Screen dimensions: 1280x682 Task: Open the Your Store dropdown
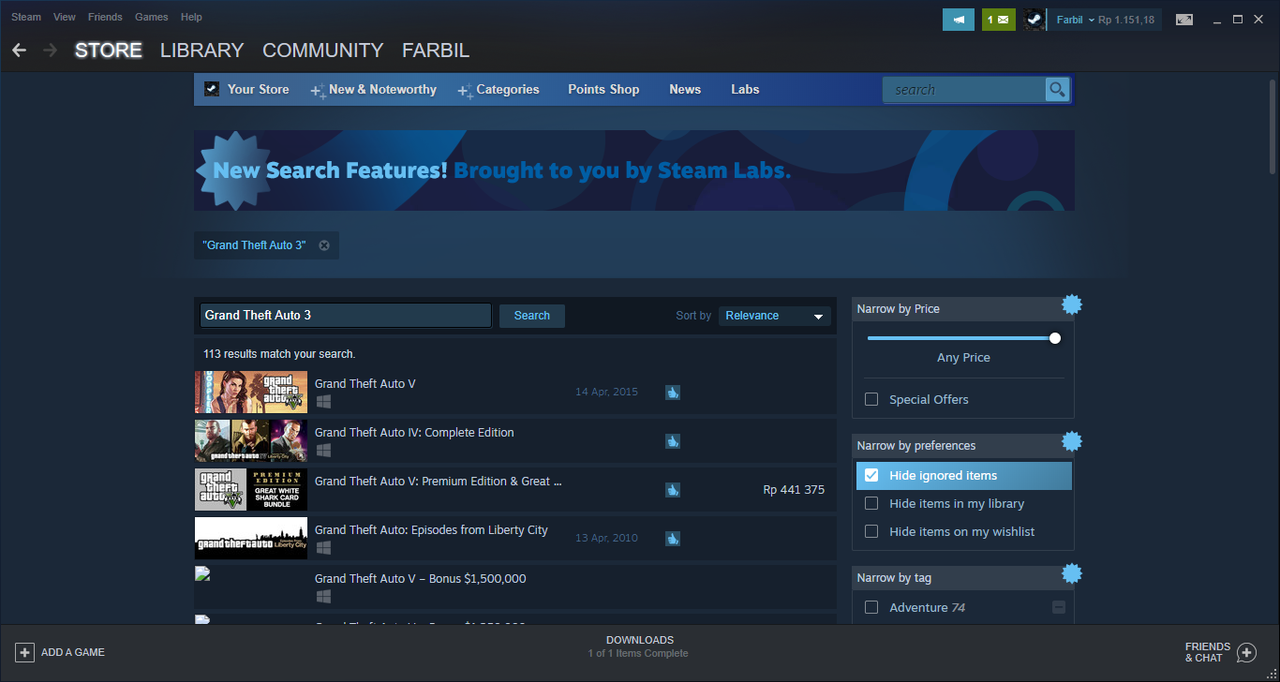click(258, 89)
